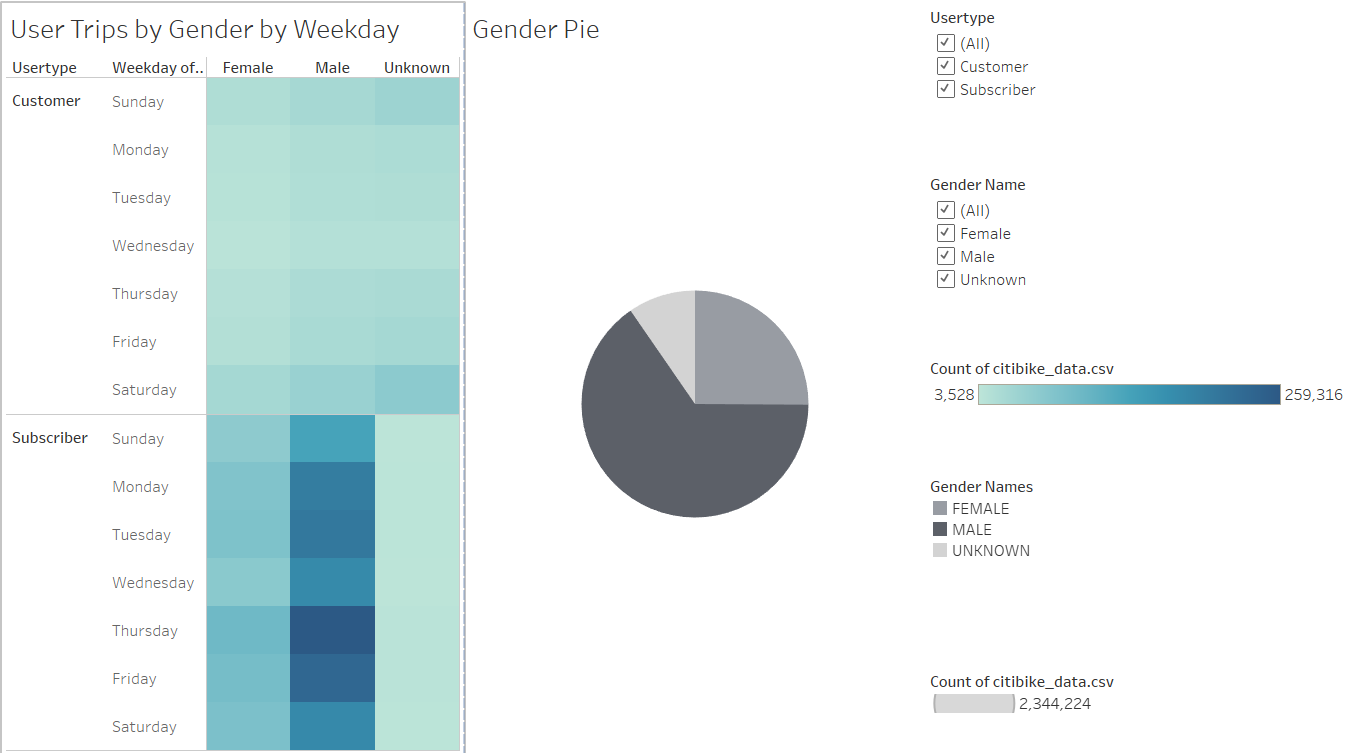Click the 2,344,224 count bar legend
Image resolution: width=1350 pixels, height=753 pixels.
pos(972,703)
